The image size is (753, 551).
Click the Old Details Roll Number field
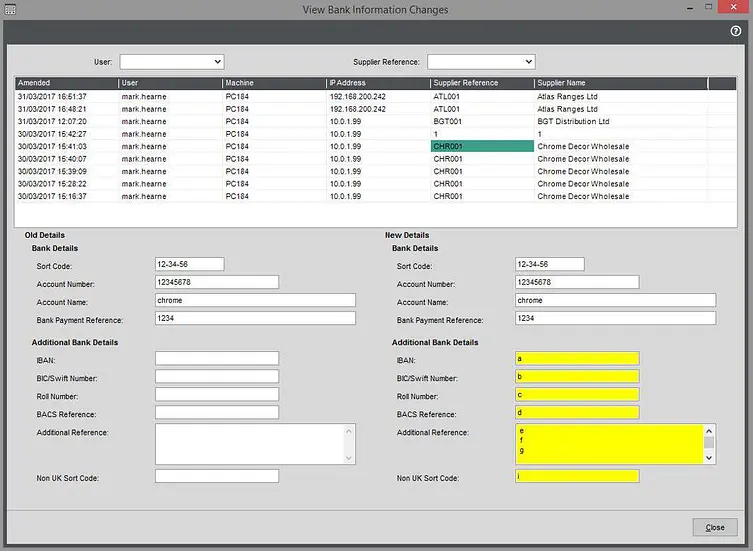pos(217,394)
